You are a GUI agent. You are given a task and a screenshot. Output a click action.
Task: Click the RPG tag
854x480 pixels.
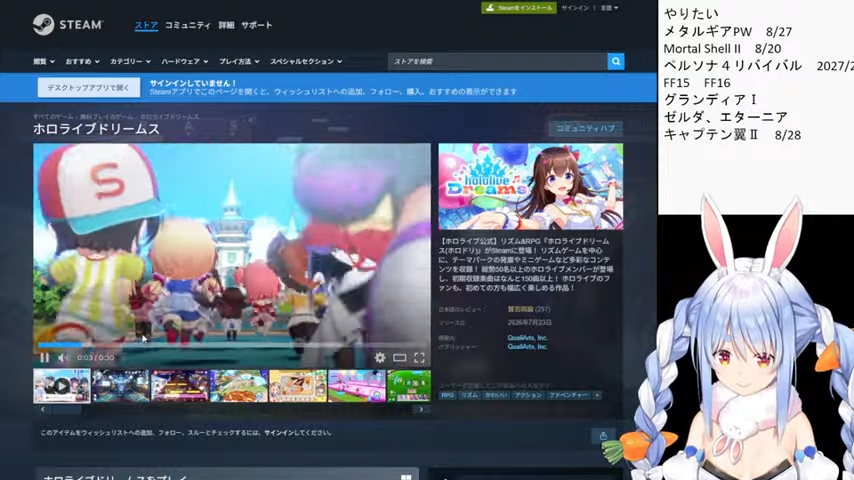447,395
